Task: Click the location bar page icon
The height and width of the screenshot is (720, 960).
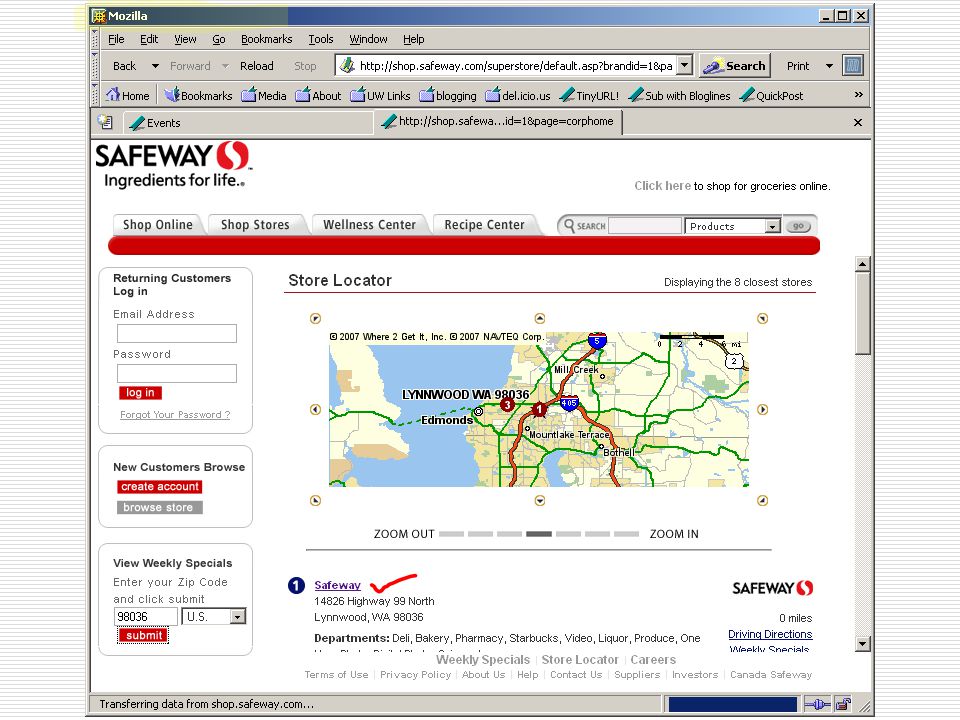Action: tap(347, 66)
